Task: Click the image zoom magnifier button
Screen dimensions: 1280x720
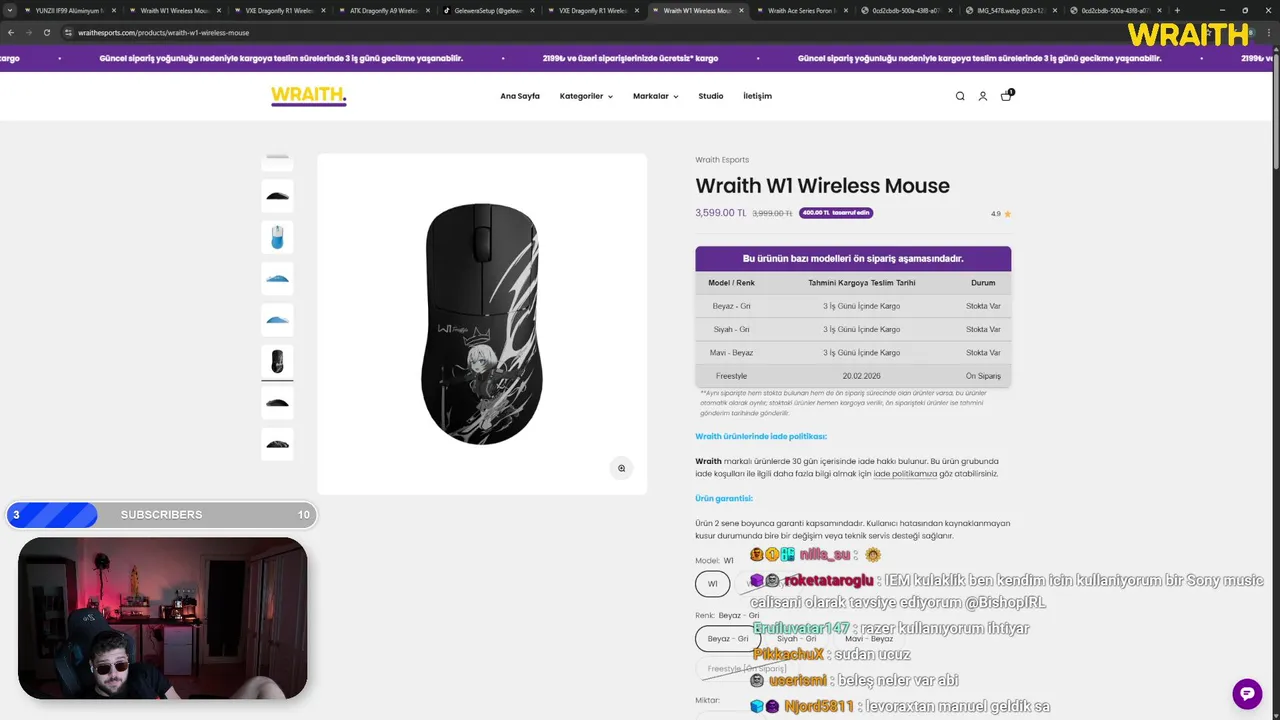Action: coord(621,468)
